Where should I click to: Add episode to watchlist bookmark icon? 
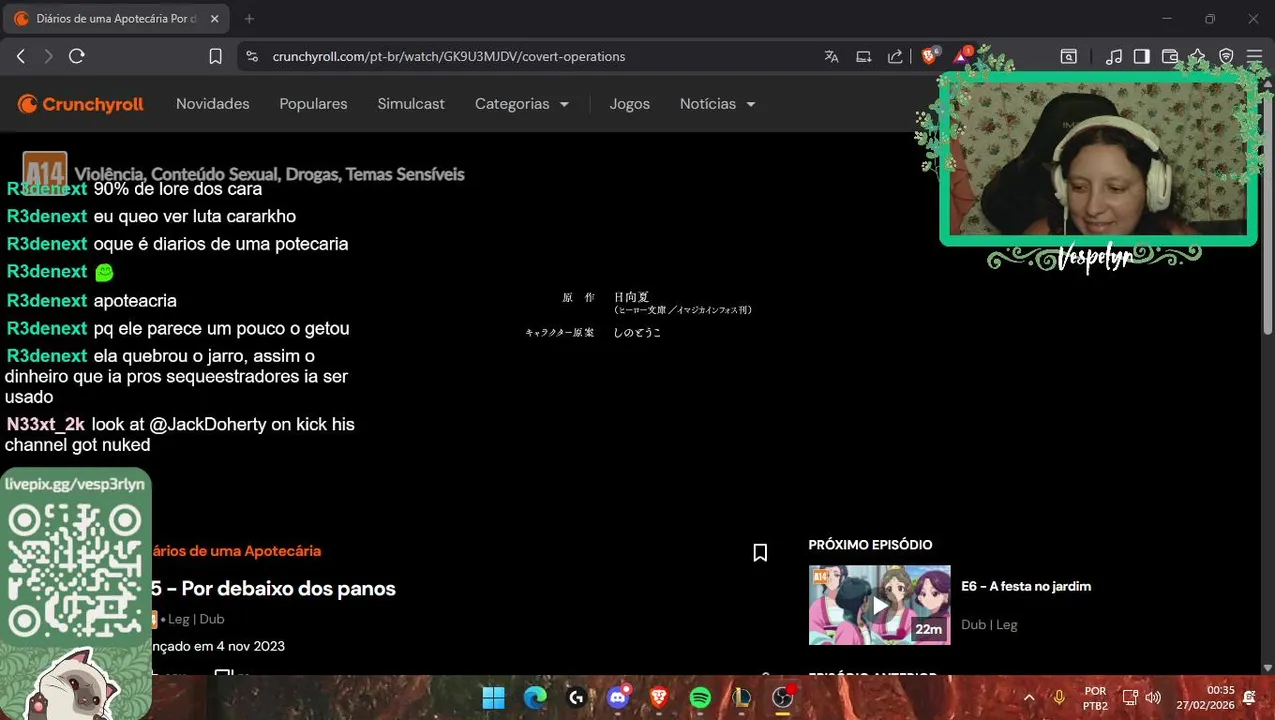click(x=760, y=553)
